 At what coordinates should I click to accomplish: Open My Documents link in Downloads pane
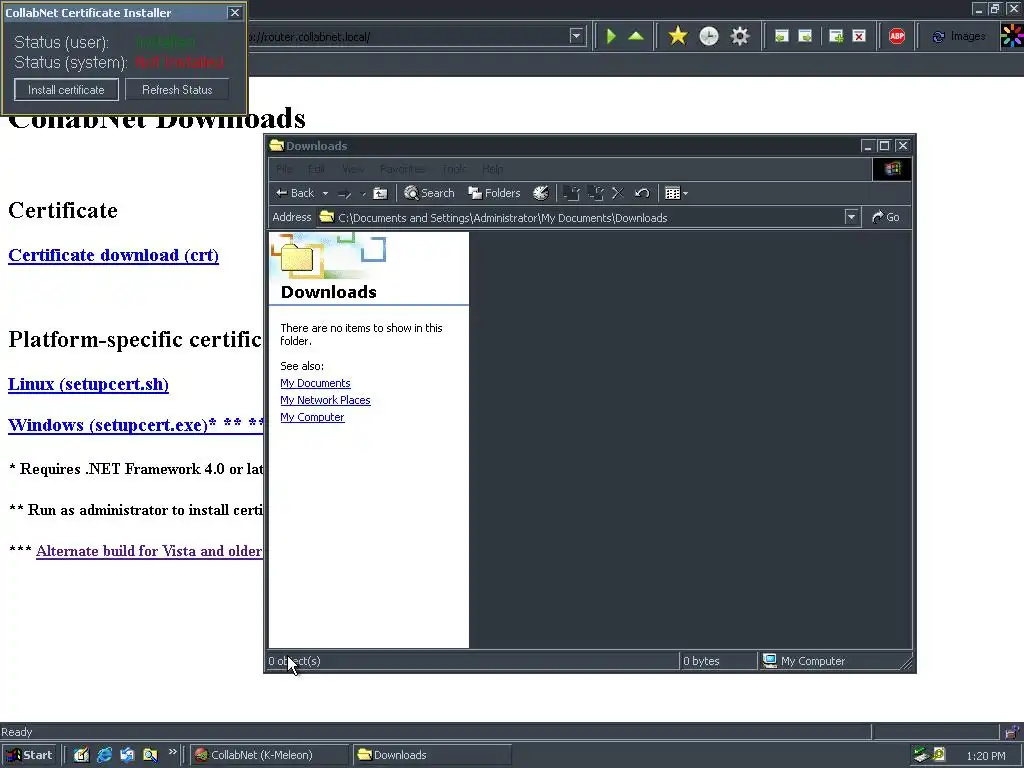(315, 383)
